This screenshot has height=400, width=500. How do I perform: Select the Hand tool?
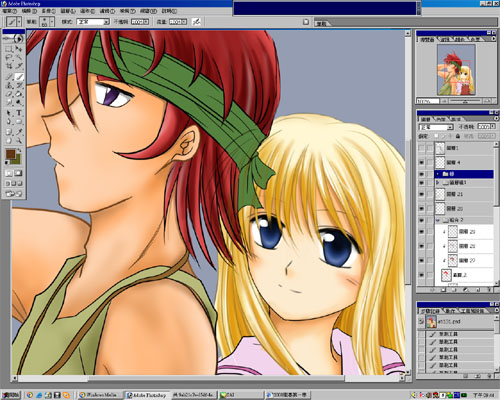pos(9,141)
